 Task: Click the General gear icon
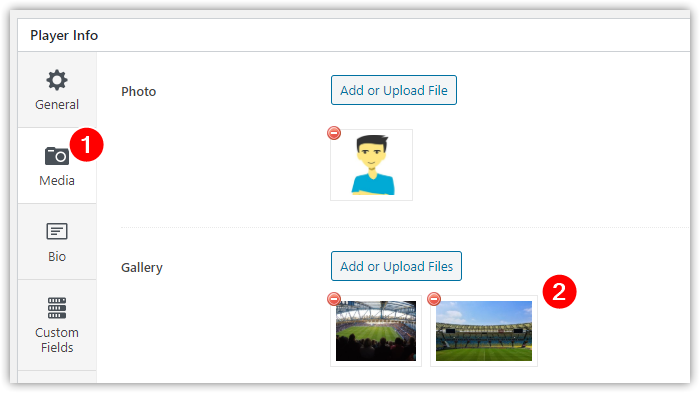click(57, 80)
